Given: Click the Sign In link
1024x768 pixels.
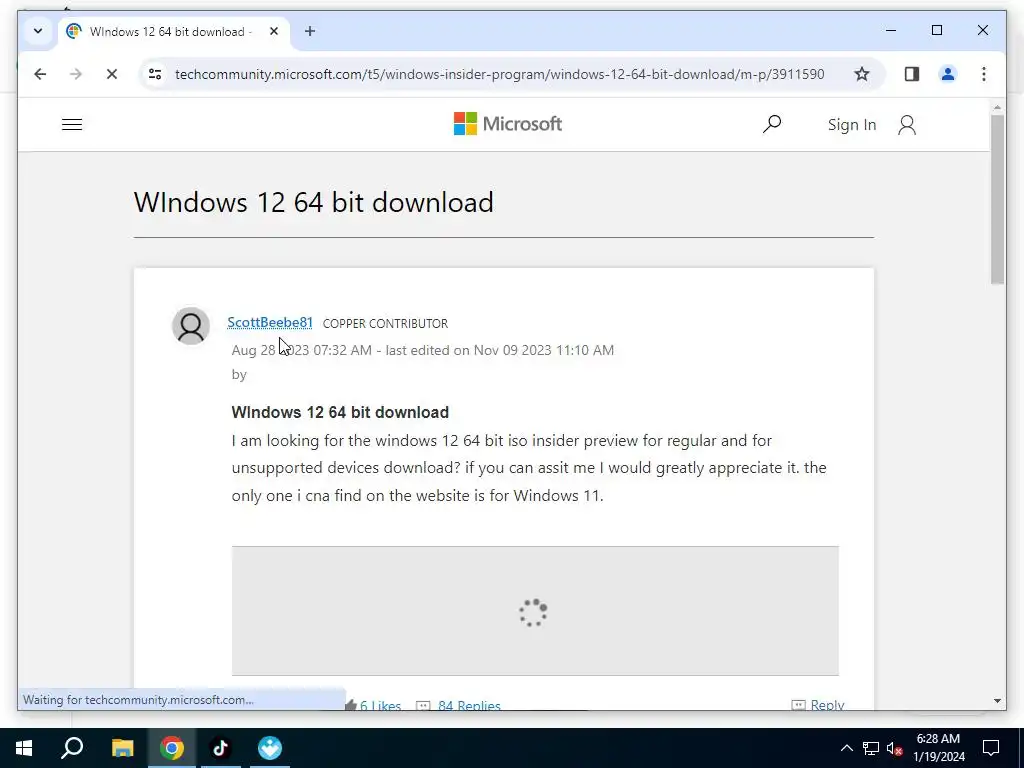Looking at the screenshot, I should click(852, 125).
